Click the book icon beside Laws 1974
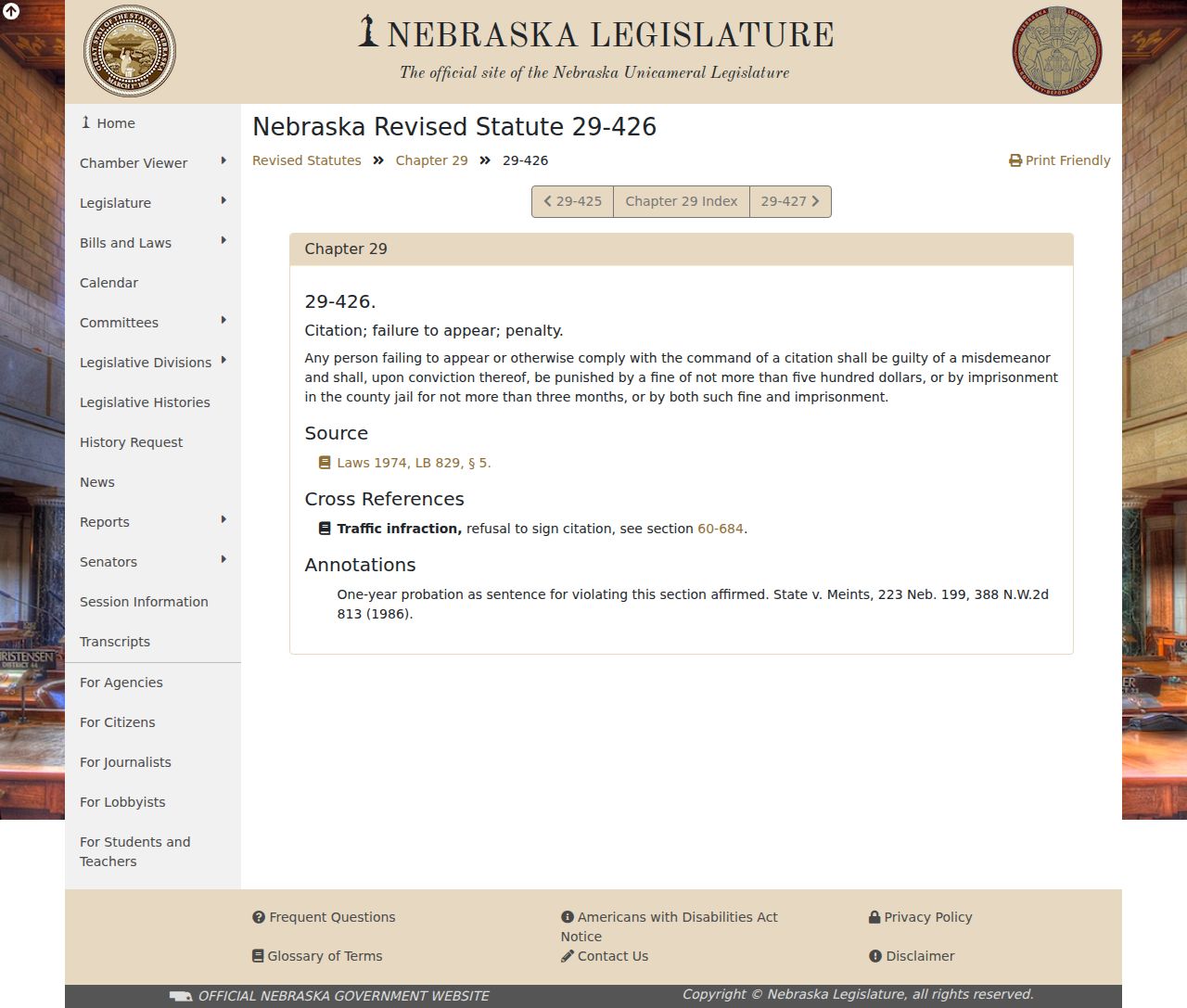The height and width of the screenshot is (1008, 1187). pos(325,463)
